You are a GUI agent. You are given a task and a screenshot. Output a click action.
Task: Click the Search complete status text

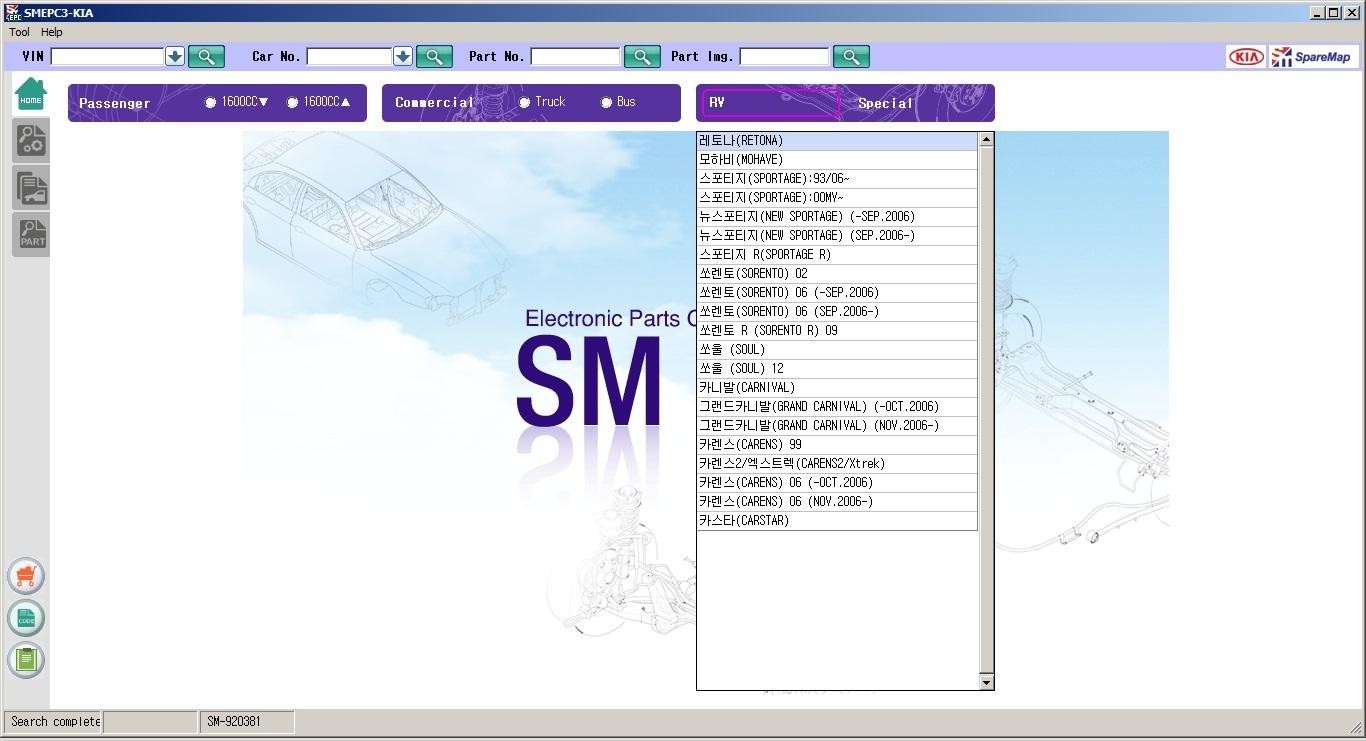click(54, 722)
